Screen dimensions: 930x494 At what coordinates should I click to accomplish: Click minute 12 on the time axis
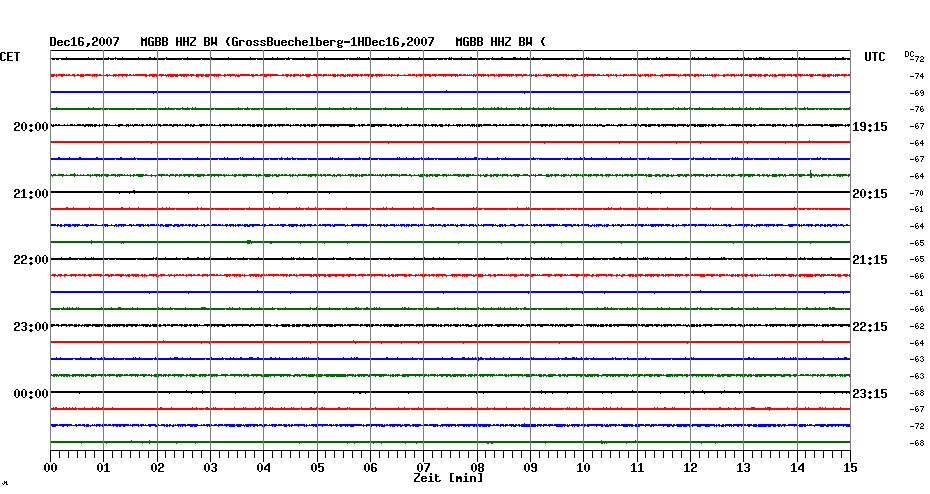coord(690,468)
